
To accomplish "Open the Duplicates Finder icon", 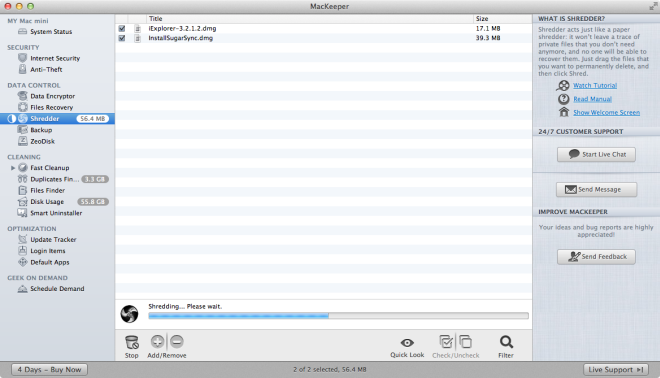I will point(23,179).
